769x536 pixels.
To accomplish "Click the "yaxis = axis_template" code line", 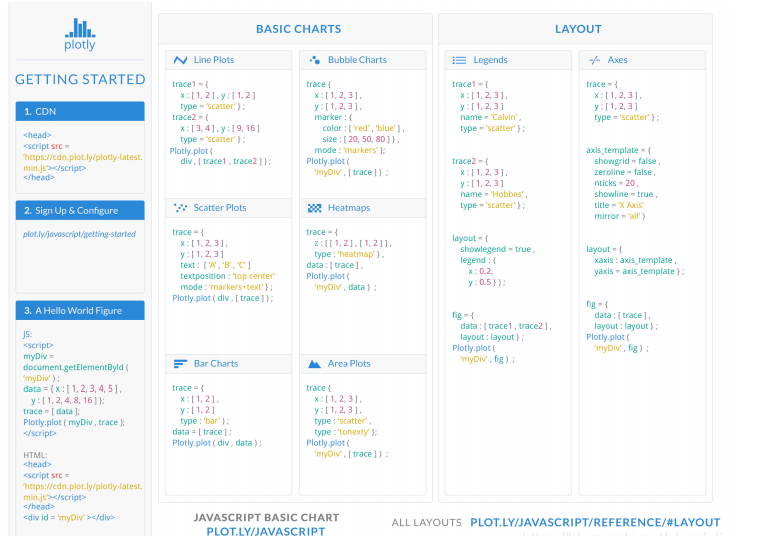I will [639, 271].
